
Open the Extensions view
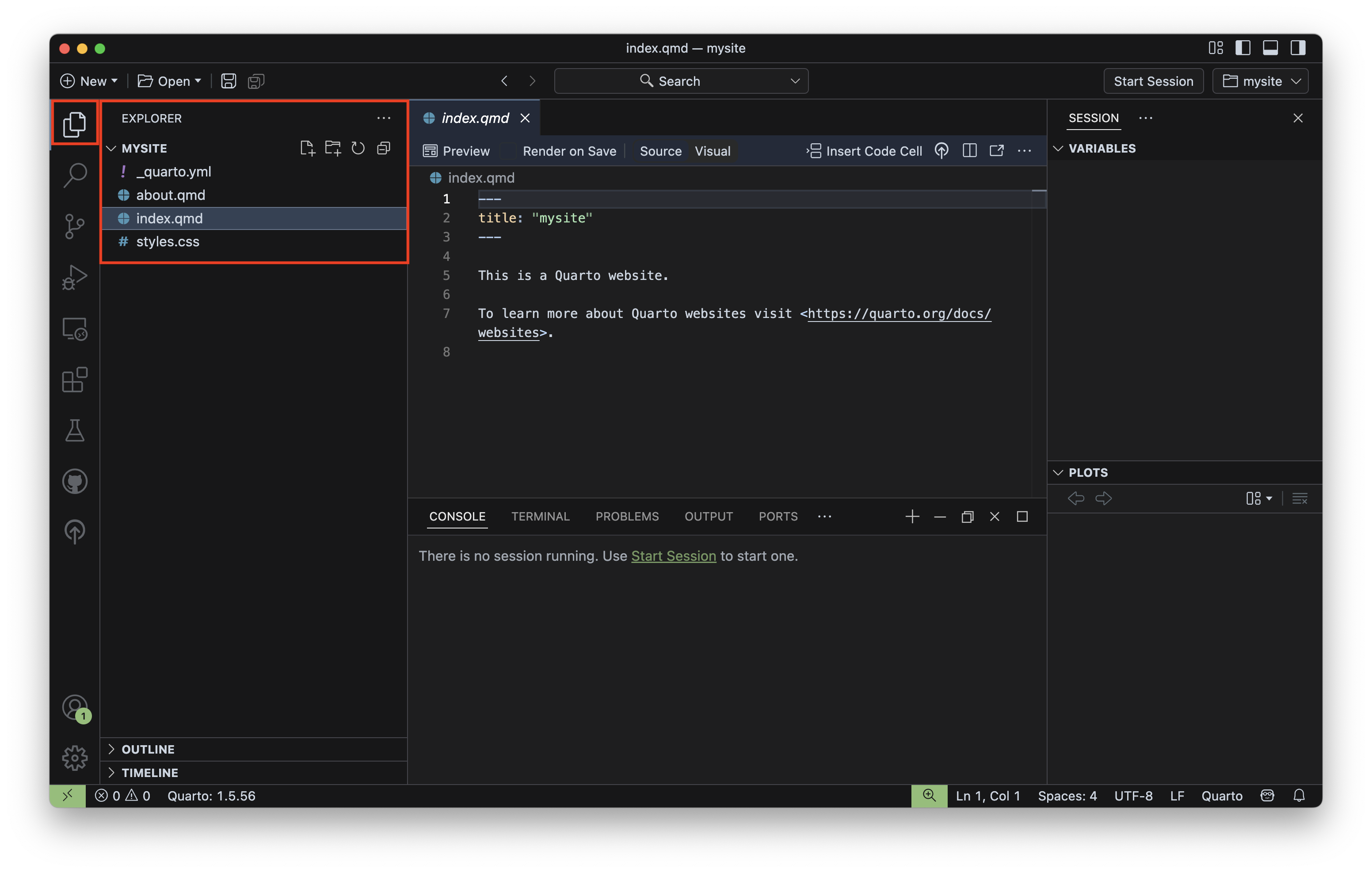point(75,380)
